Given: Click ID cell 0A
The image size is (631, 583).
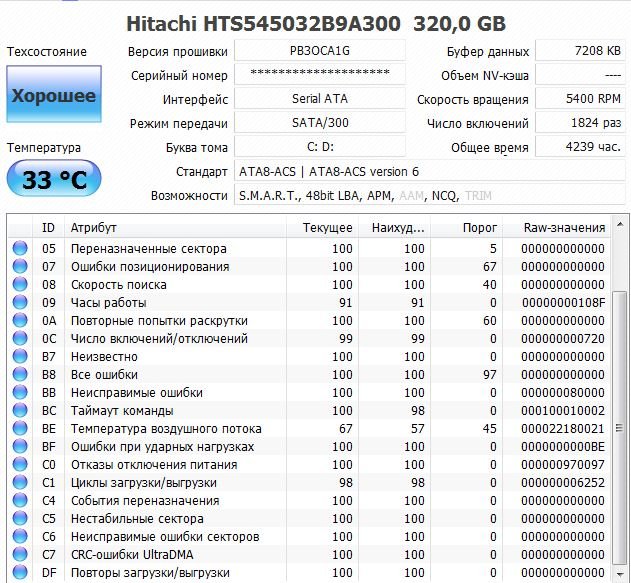Looking at the screenshot, I should [49, 321].
